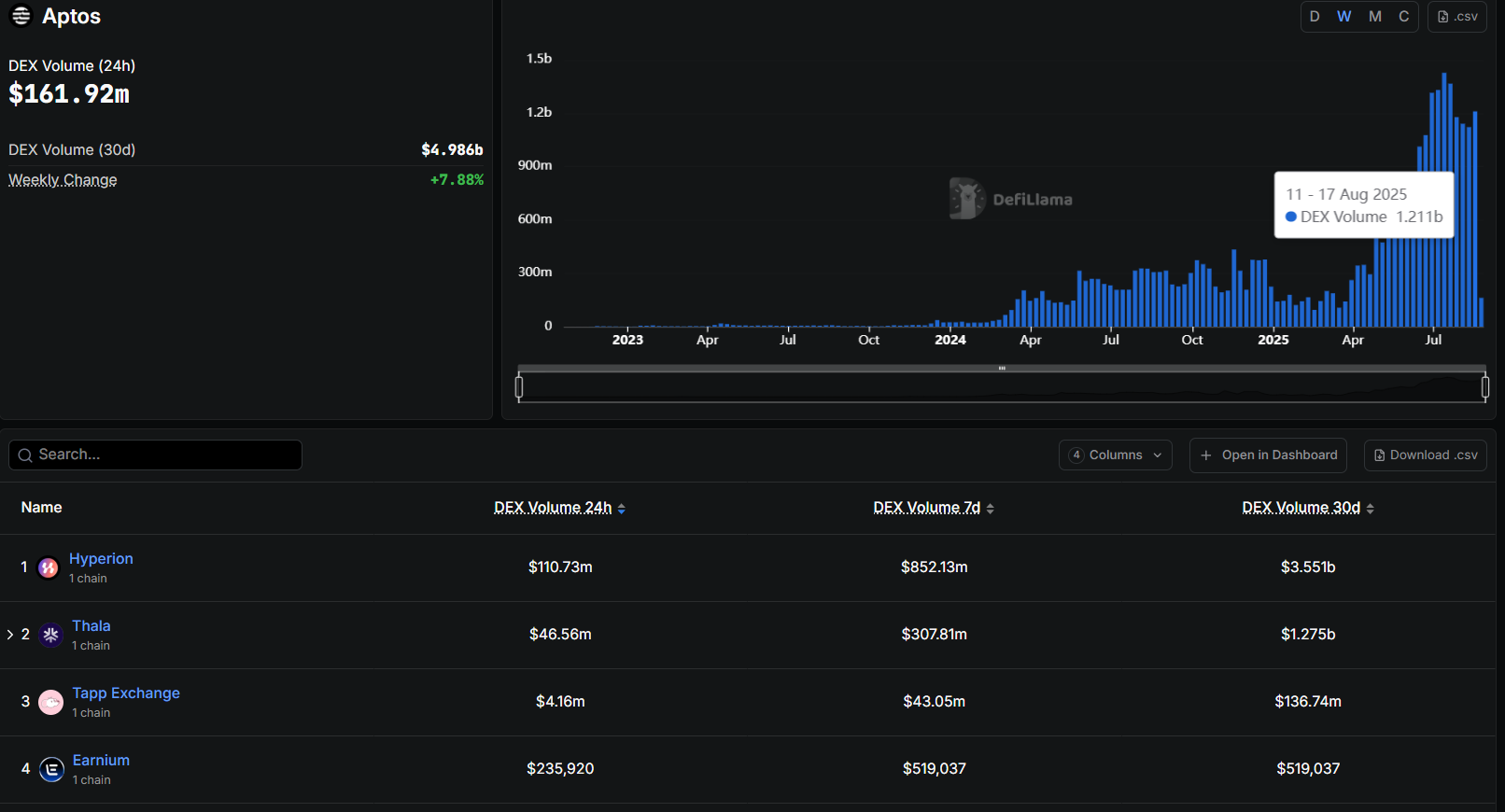Switch chart to Daily (D) view
This screenshot has width=1505, height=812.
pyautogui.click(x=1315, y=17)
